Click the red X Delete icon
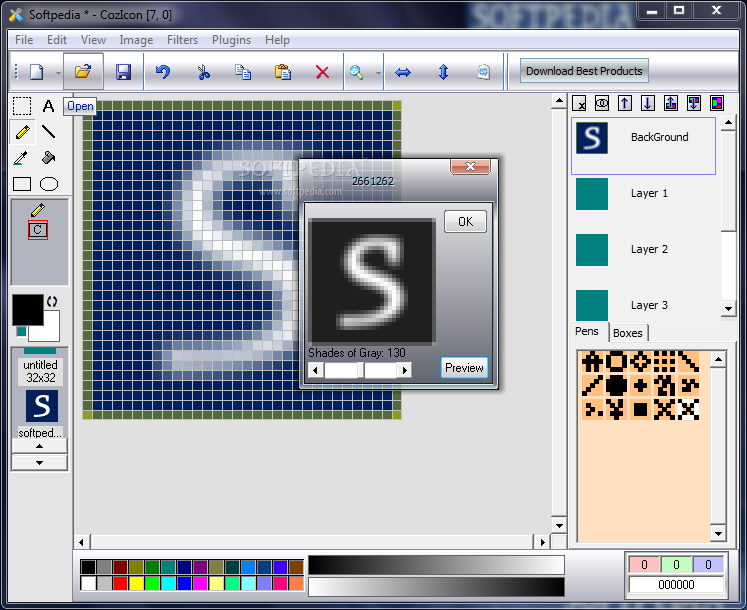The image size is (747, 610). click(323, 72)
